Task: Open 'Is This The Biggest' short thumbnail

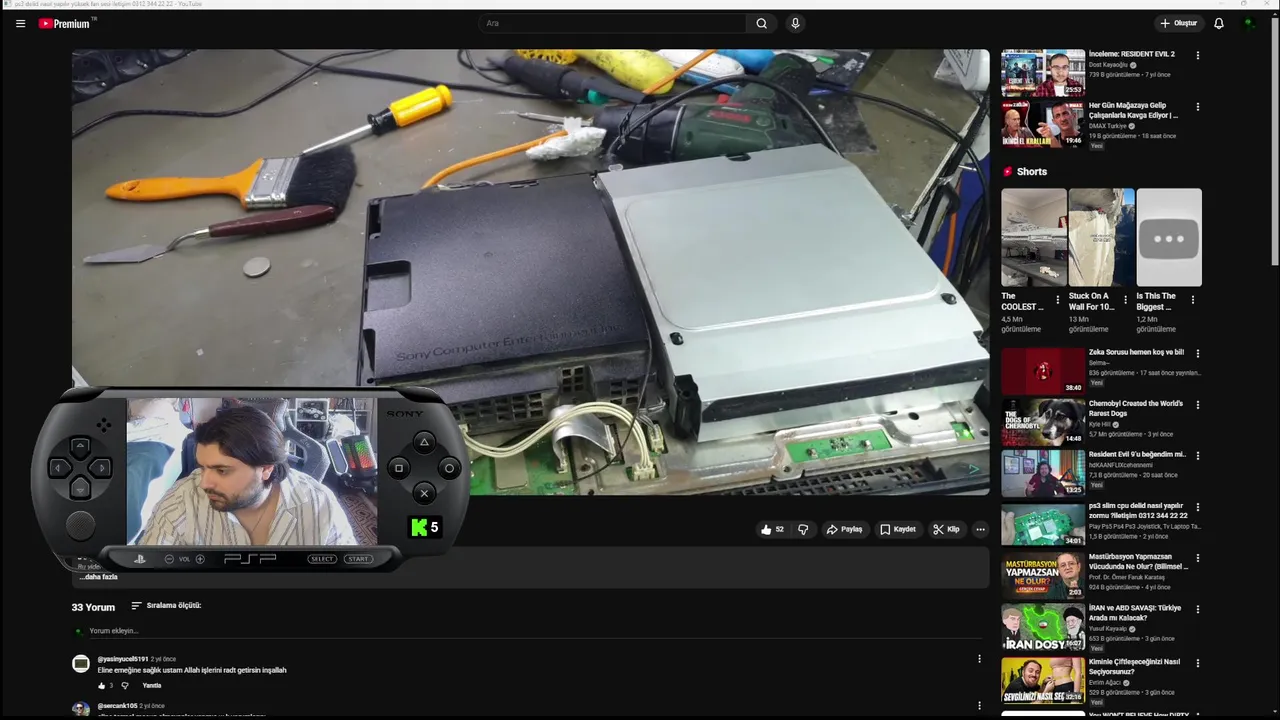Action: 1169,238
